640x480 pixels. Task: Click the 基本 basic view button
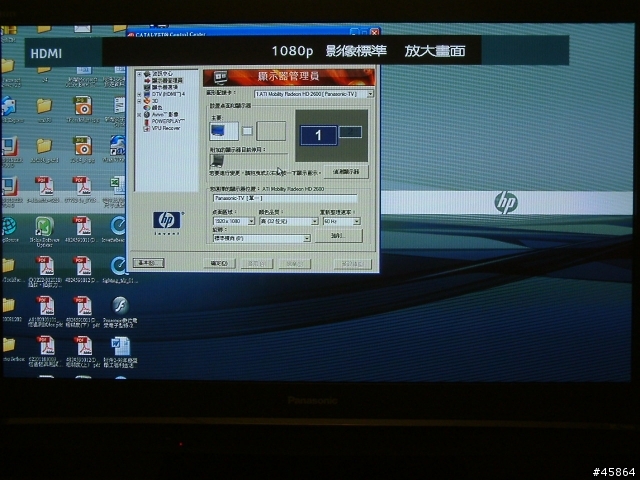coord(149,263)
